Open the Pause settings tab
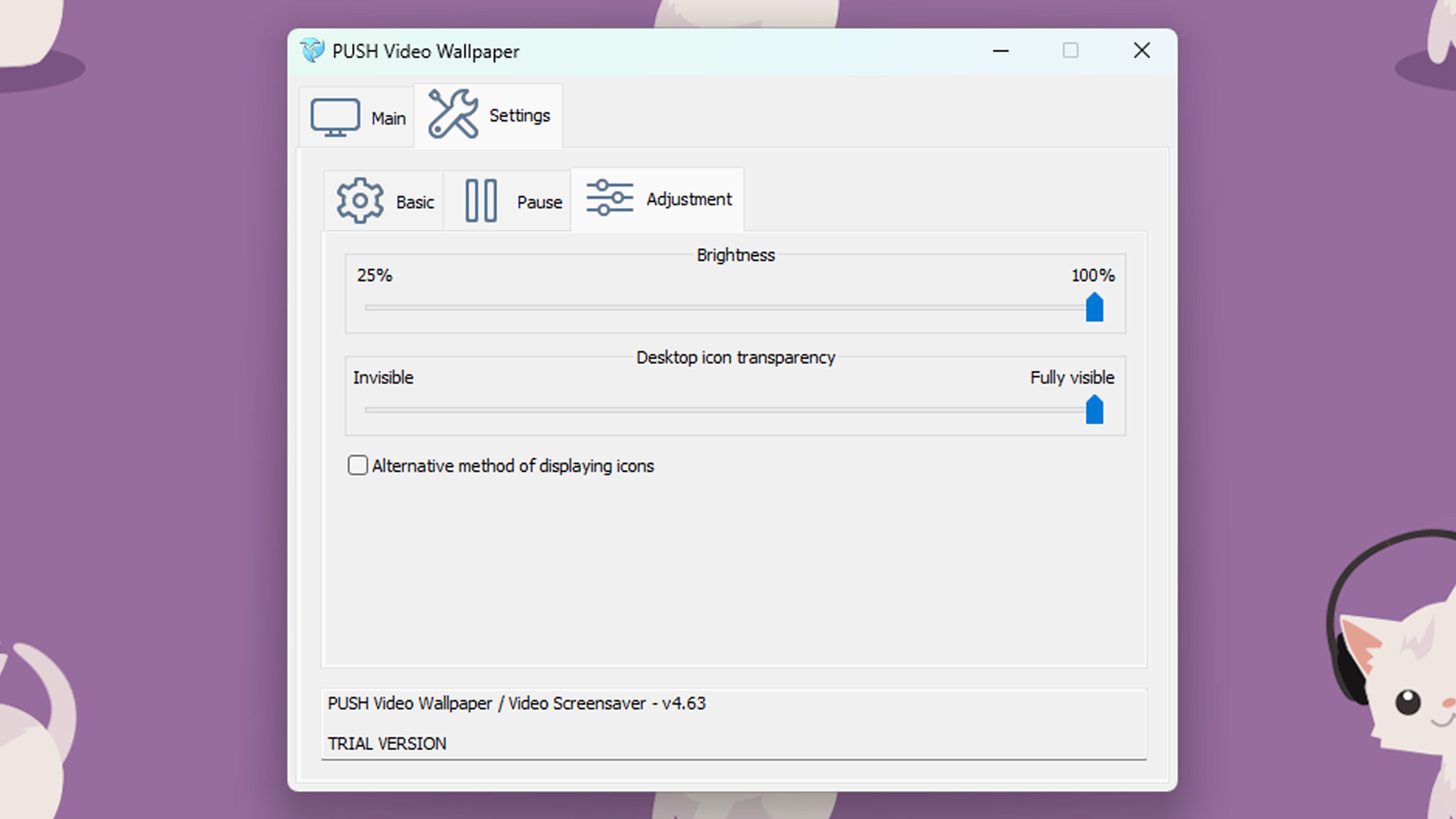 pyautogui.click(x=507, y=201)
